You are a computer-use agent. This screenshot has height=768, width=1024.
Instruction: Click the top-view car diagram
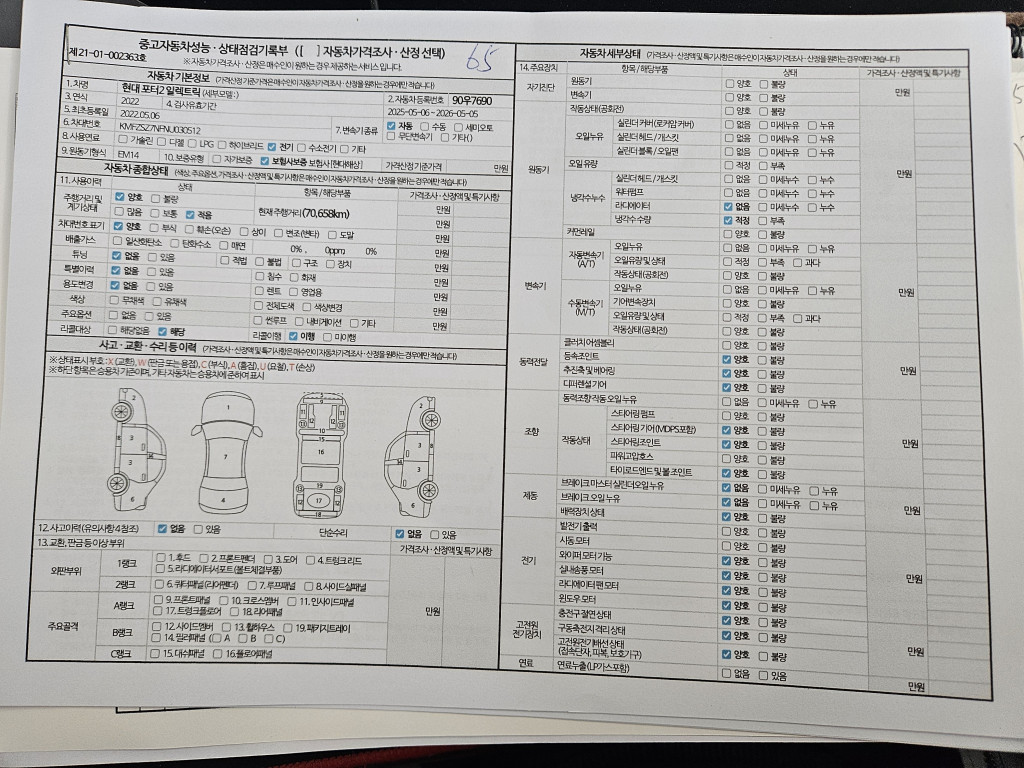coord(225,448)
